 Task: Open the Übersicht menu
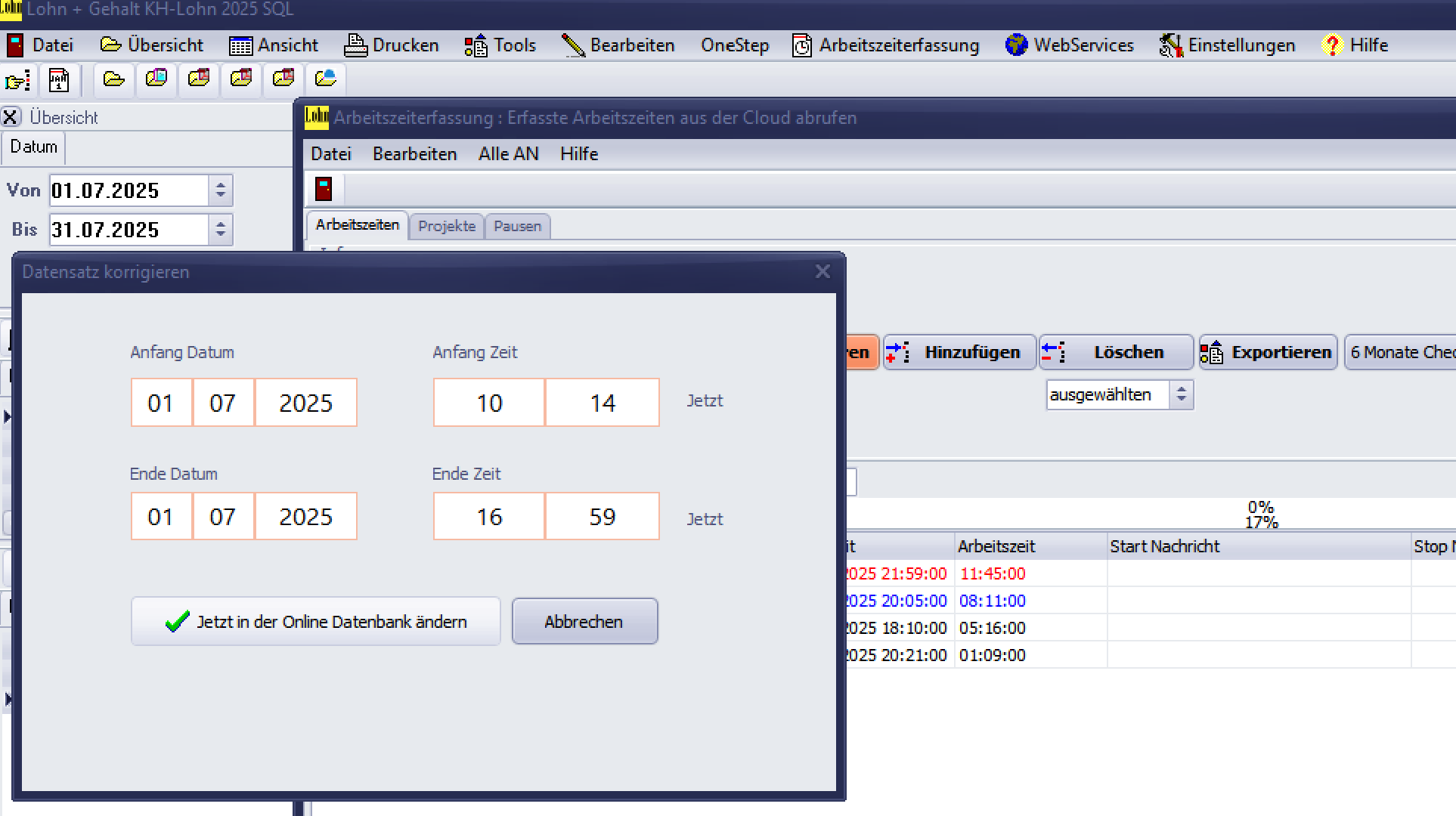[151, 45]
